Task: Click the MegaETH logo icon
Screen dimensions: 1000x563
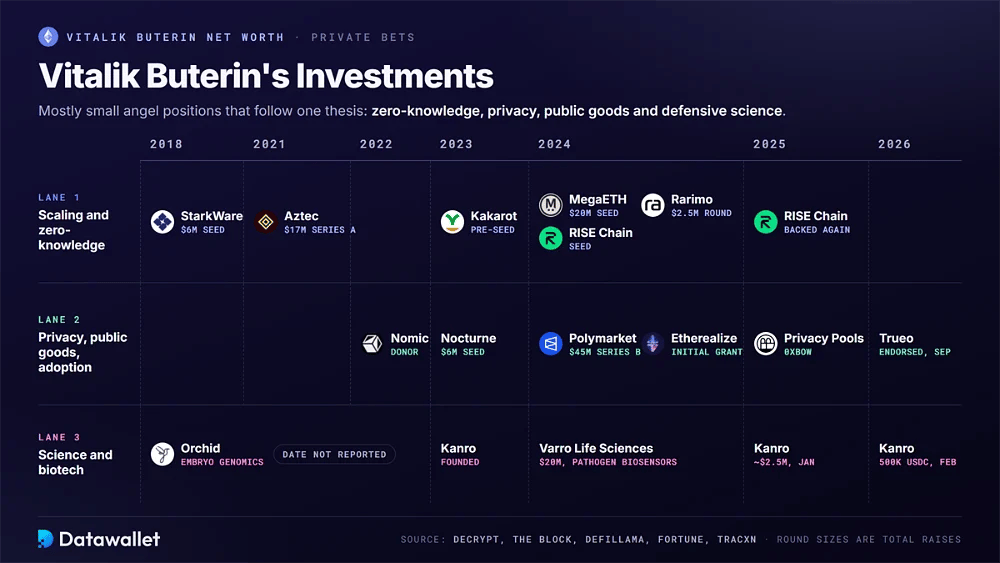Action: [x=550, y=205]
